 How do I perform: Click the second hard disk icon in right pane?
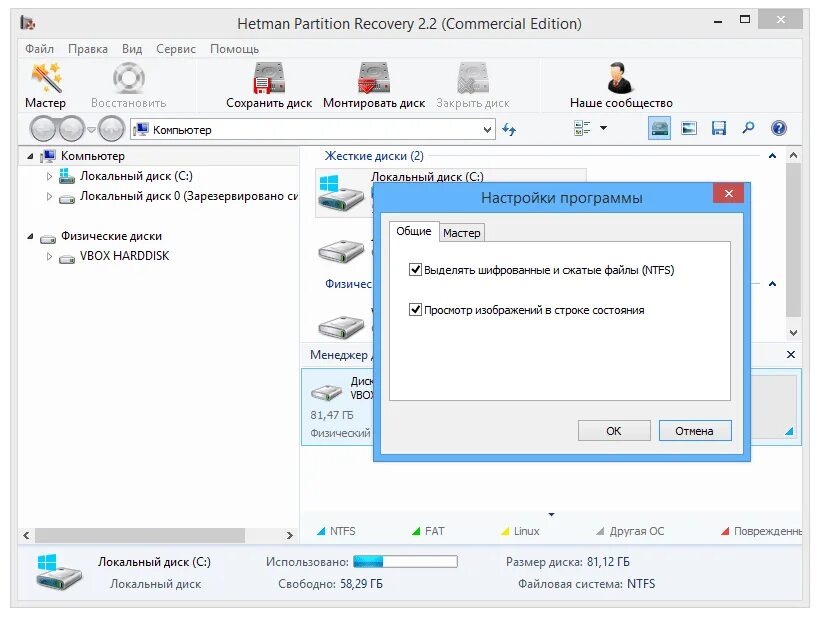pyautogui.click(x=341, y=251)
